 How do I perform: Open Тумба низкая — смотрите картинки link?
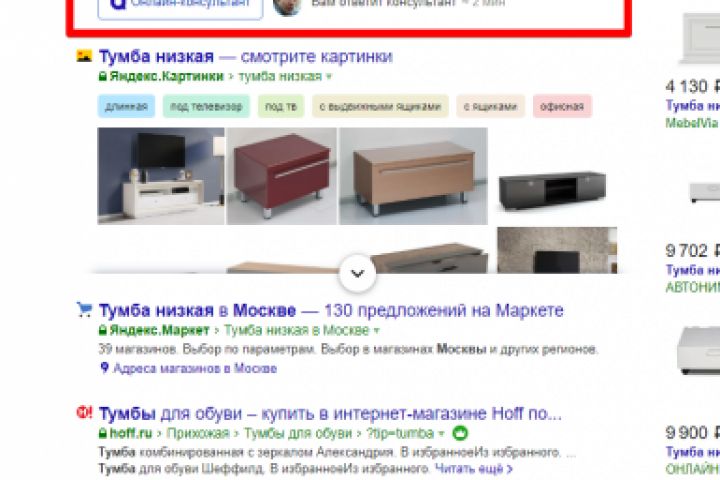(246, 56)
